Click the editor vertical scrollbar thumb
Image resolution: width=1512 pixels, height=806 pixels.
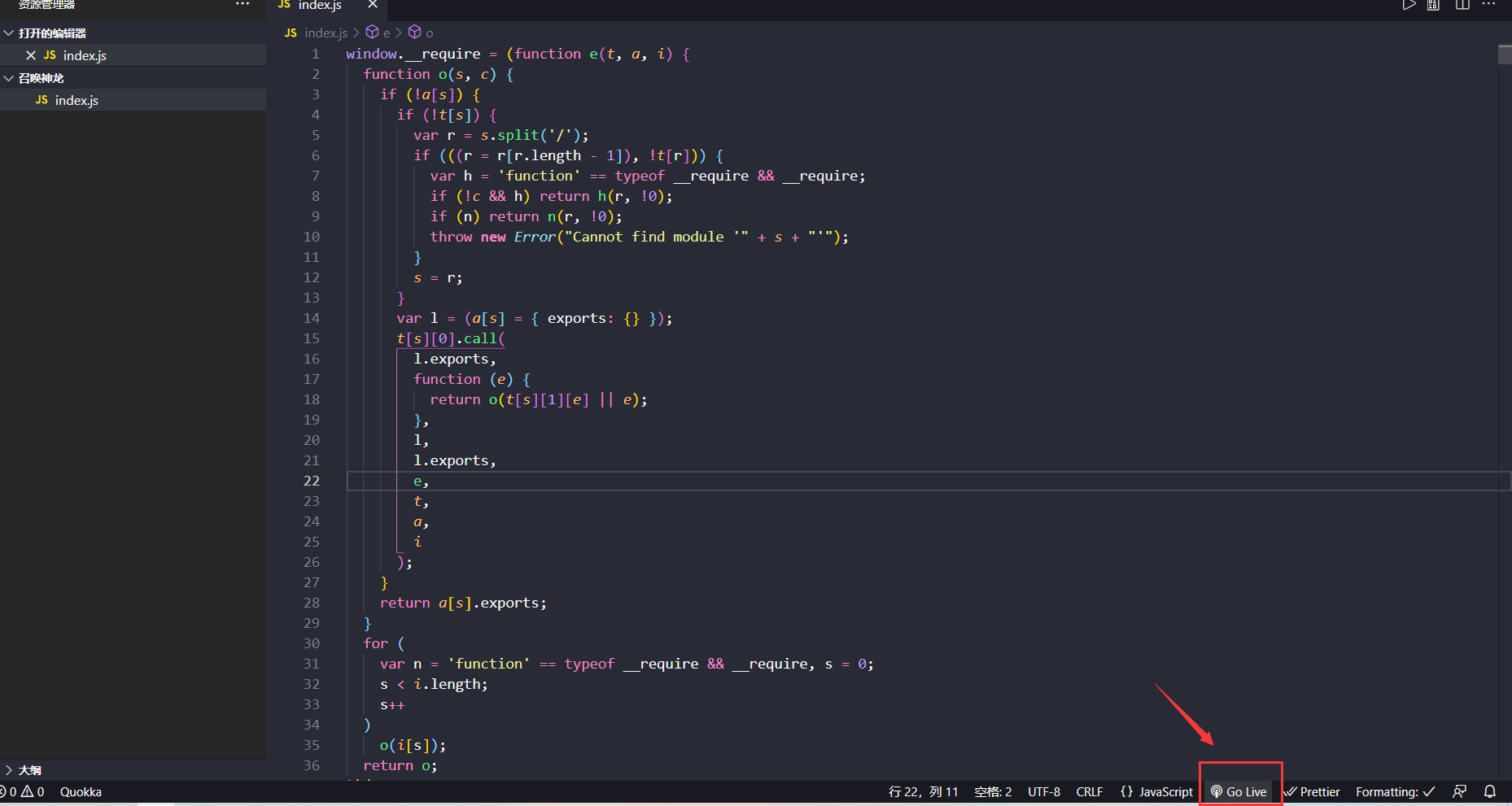tap(1505, 55)
